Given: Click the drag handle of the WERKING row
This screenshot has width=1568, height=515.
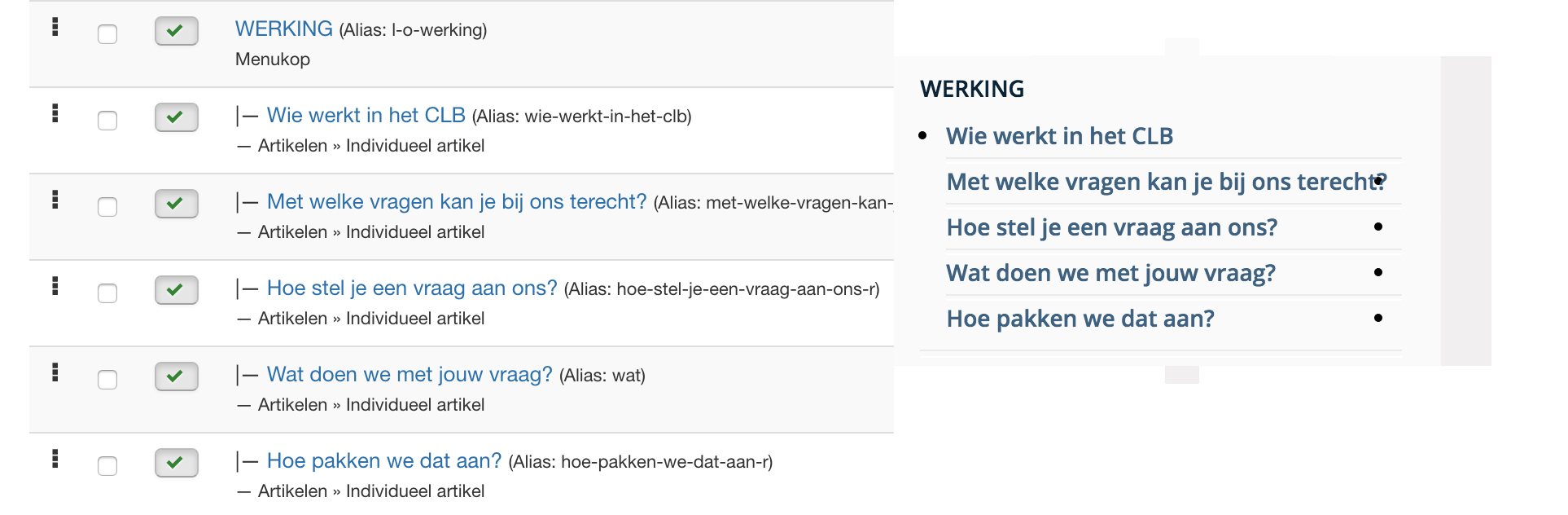Looking at the screenshot, I should tap(55, 27).
